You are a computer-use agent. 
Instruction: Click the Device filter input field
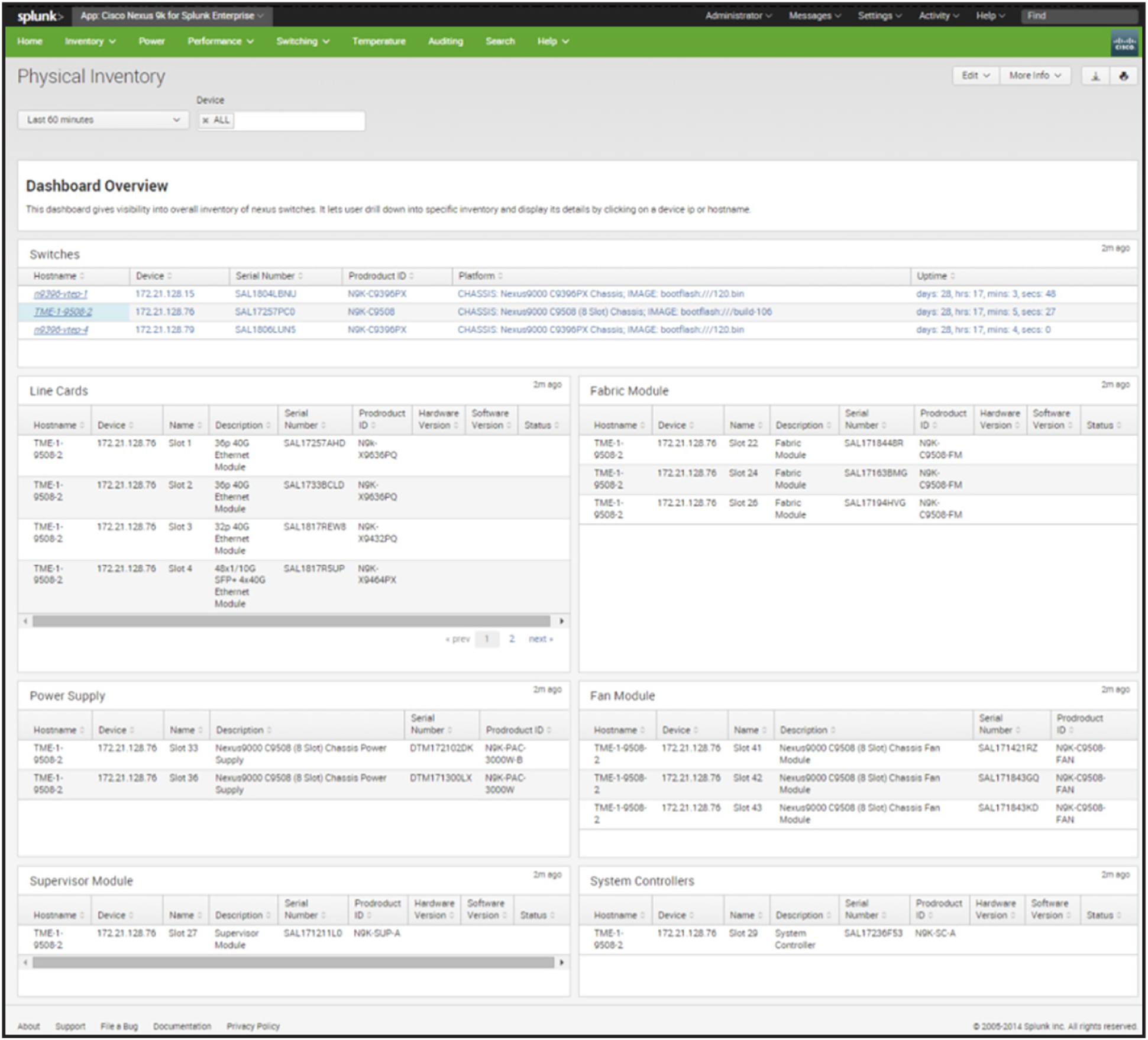pyautogui.click(x=282, y=121)
